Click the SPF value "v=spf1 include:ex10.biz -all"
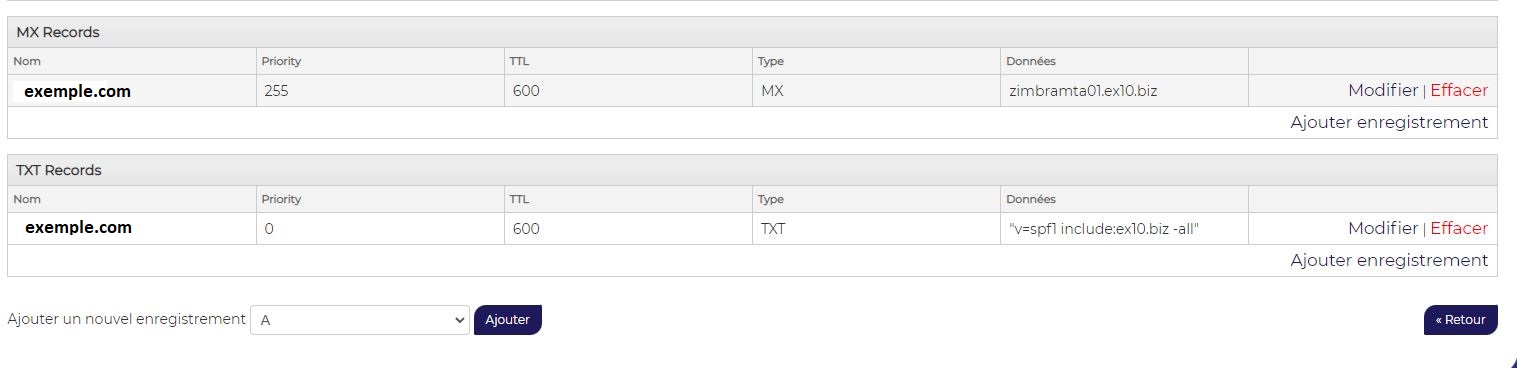Image resolution: width=1517 pixels, height=368 pixels. tap(1104, 229)
